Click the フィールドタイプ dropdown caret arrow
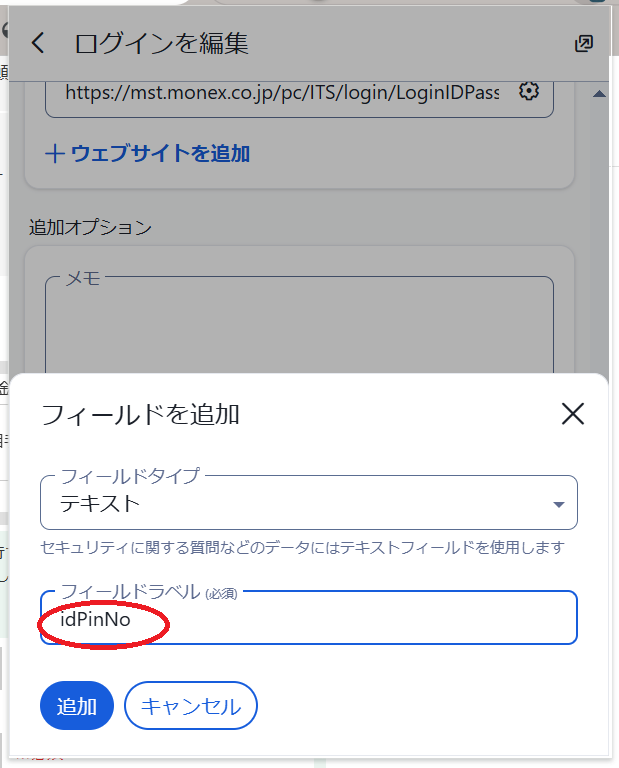 tap(559, 504)
